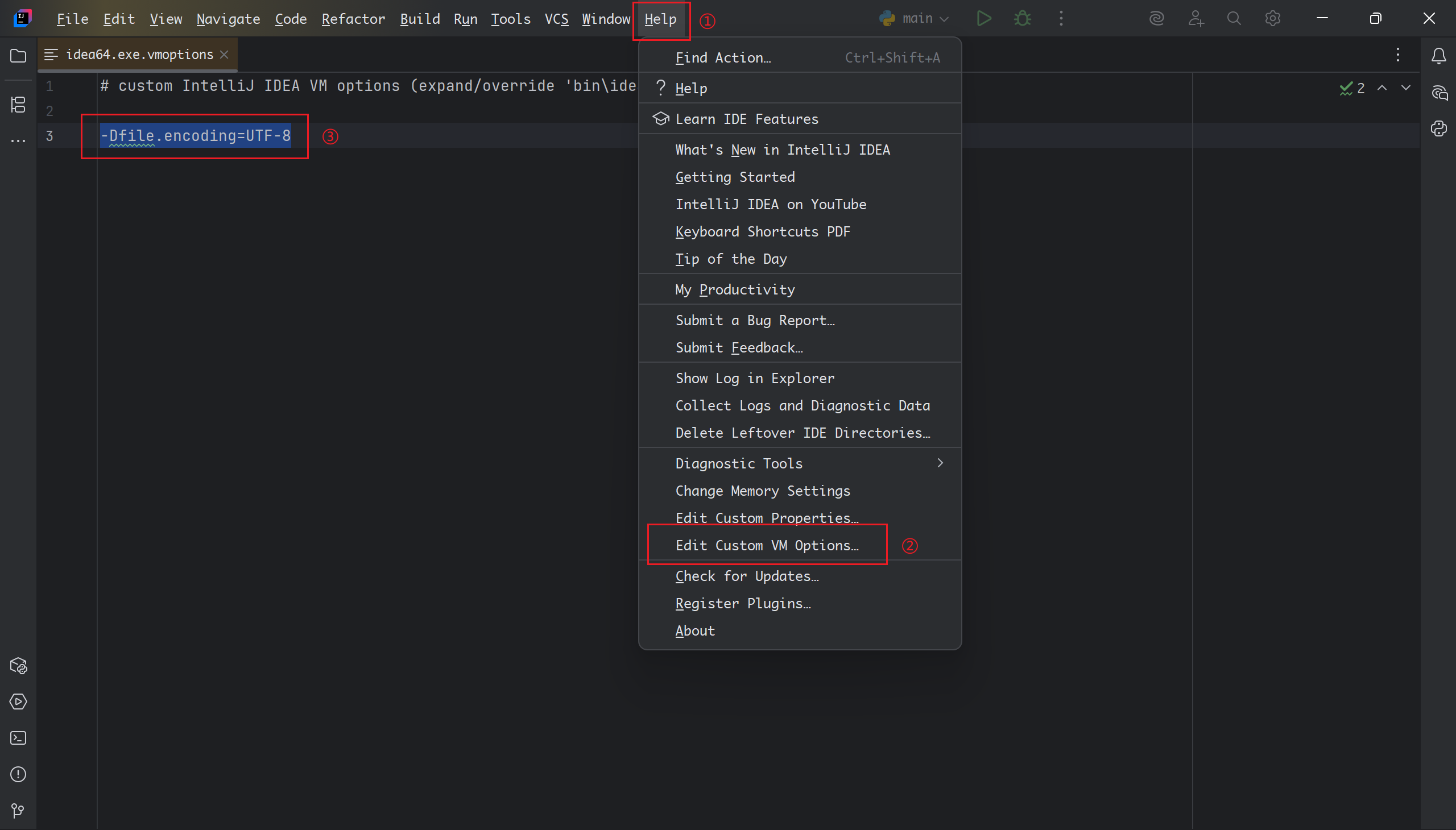The image size is (1456, 830).
Task: Click line 3 text -Dfile.encoding=UTF-8
Action: (196, 136)
